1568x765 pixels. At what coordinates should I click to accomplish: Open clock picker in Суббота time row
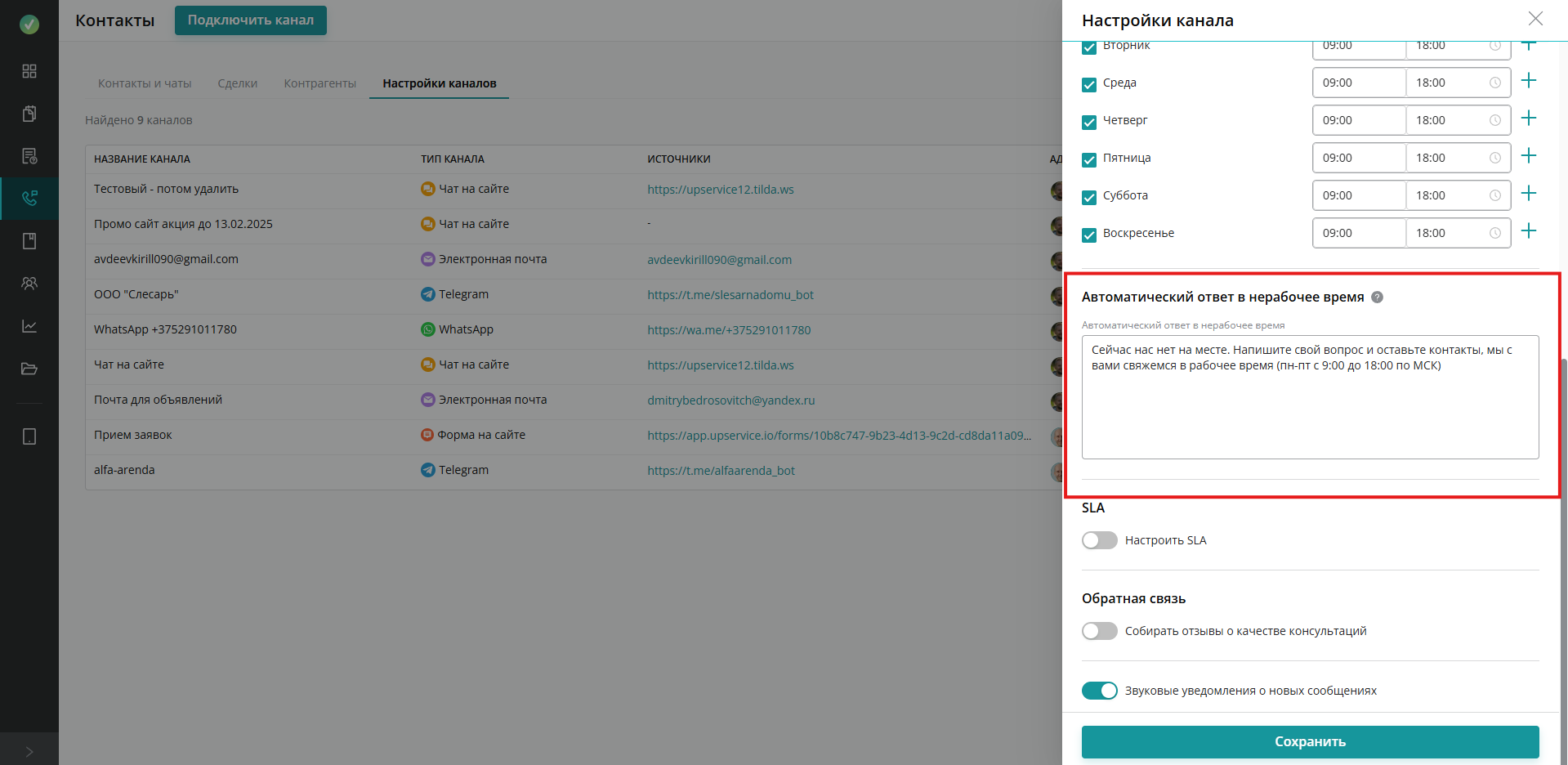(1494, 195)
